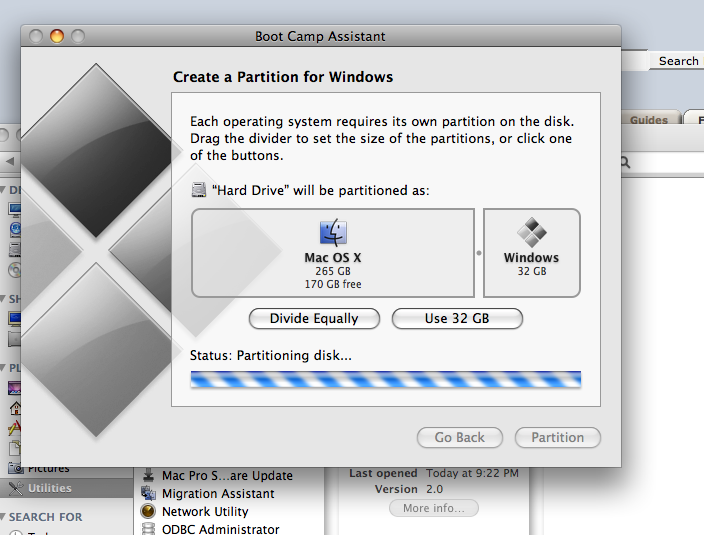The image size is (704, 535).
Task: Click the Network Utility radar icon
Action: [x=148, y=511]
